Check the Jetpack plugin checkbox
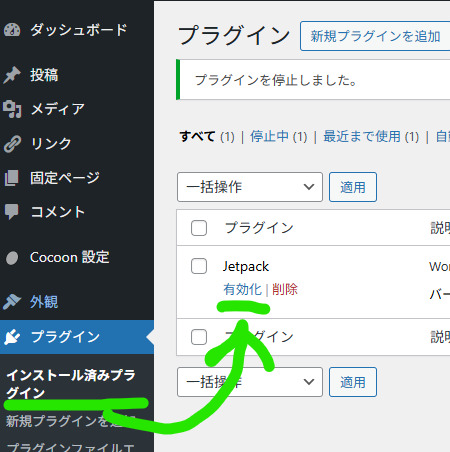The width and height of the screenshot is (450, 452). (x=199, y=266)
